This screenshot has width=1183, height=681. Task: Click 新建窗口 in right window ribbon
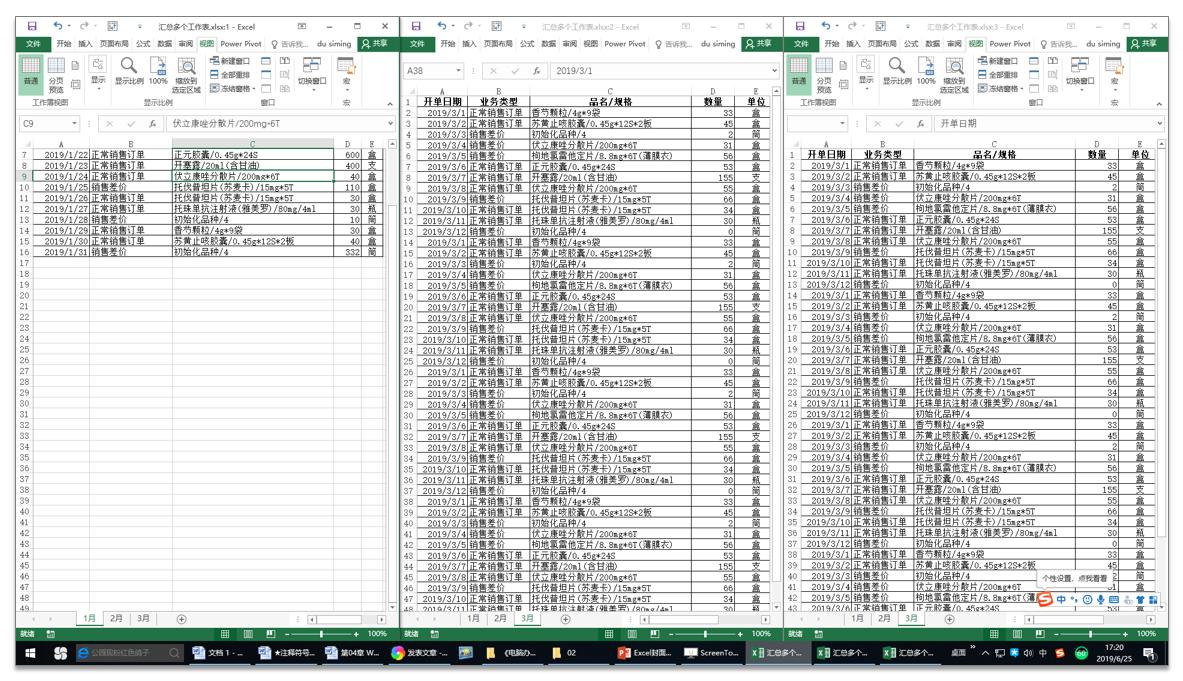click(x=997, y=61)
